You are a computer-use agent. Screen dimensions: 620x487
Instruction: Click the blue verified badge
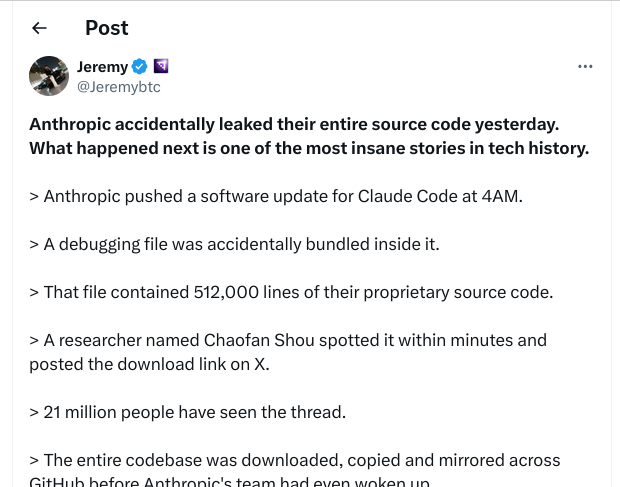pyautogui.click(x=140, y=67)
